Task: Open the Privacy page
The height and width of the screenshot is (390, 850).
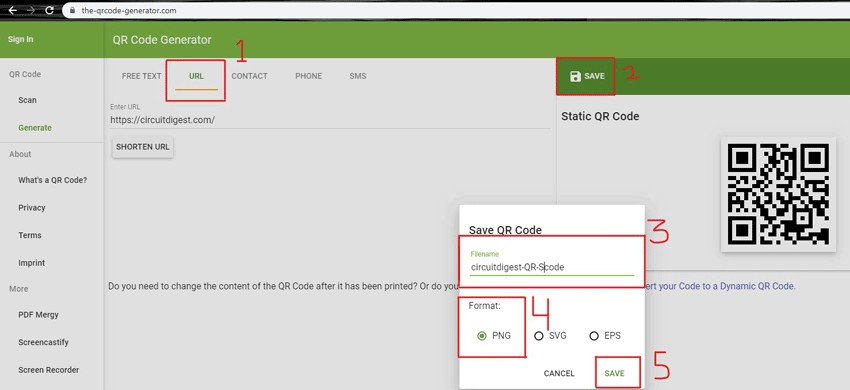Action: tap(32, 208)
